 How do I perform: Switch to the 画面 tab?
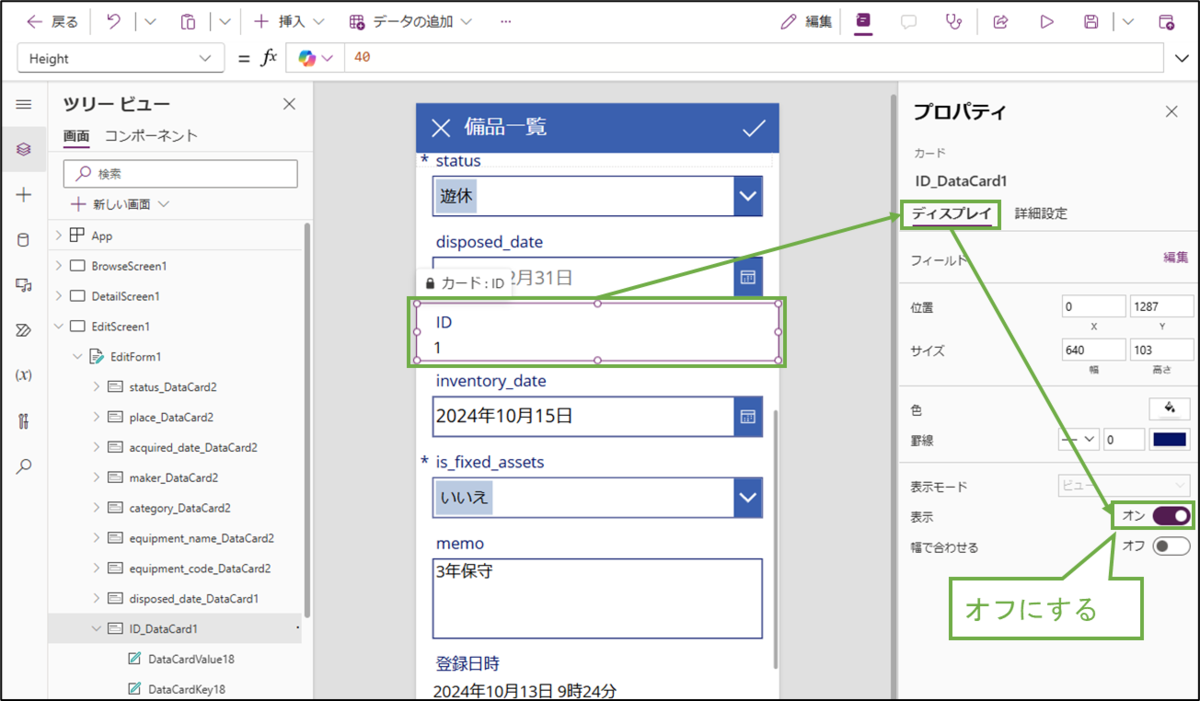pos(76,136)
